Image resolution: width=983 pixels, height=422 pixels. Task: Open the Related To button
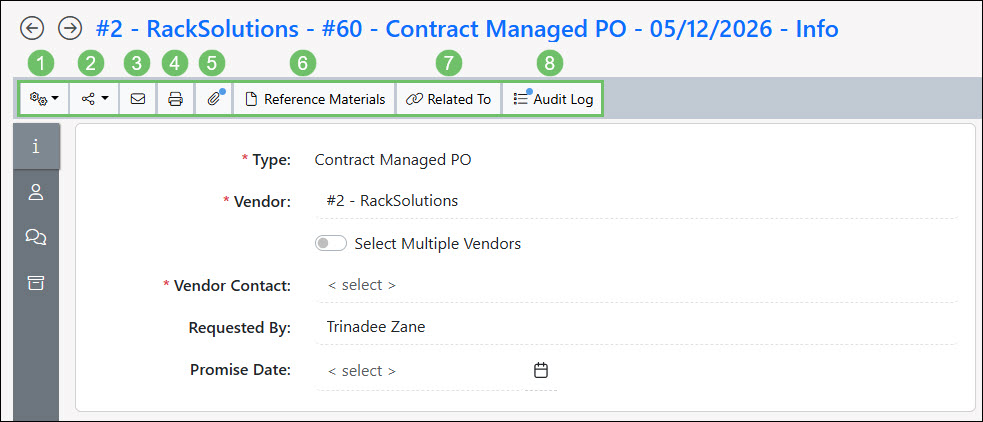coord(448,98)
